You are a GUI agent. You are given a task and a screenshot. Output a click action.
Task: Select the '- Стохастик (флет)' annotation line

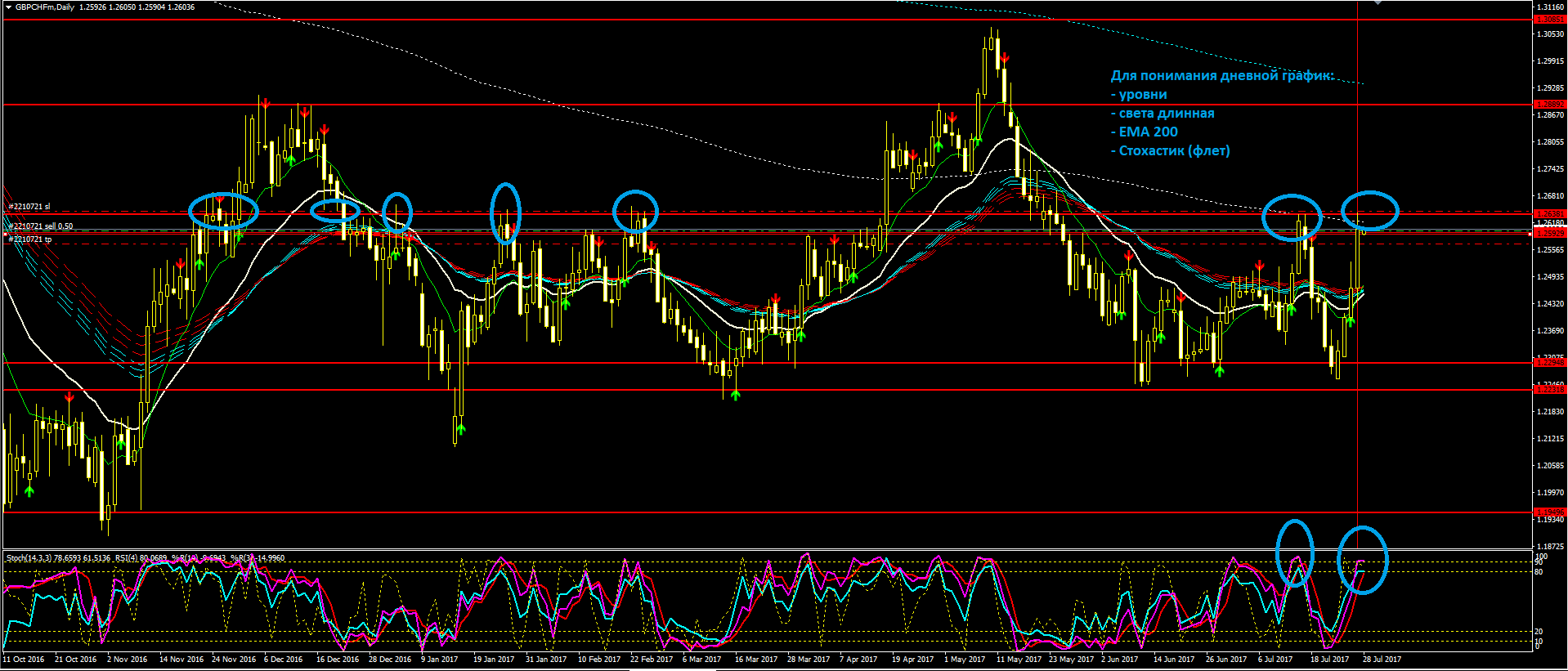pos(1170,150)
